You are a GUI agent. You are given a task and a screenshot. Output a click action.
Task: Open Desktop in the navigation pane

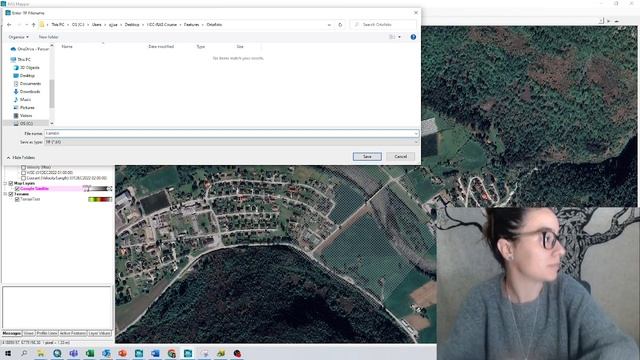[24, 76]
